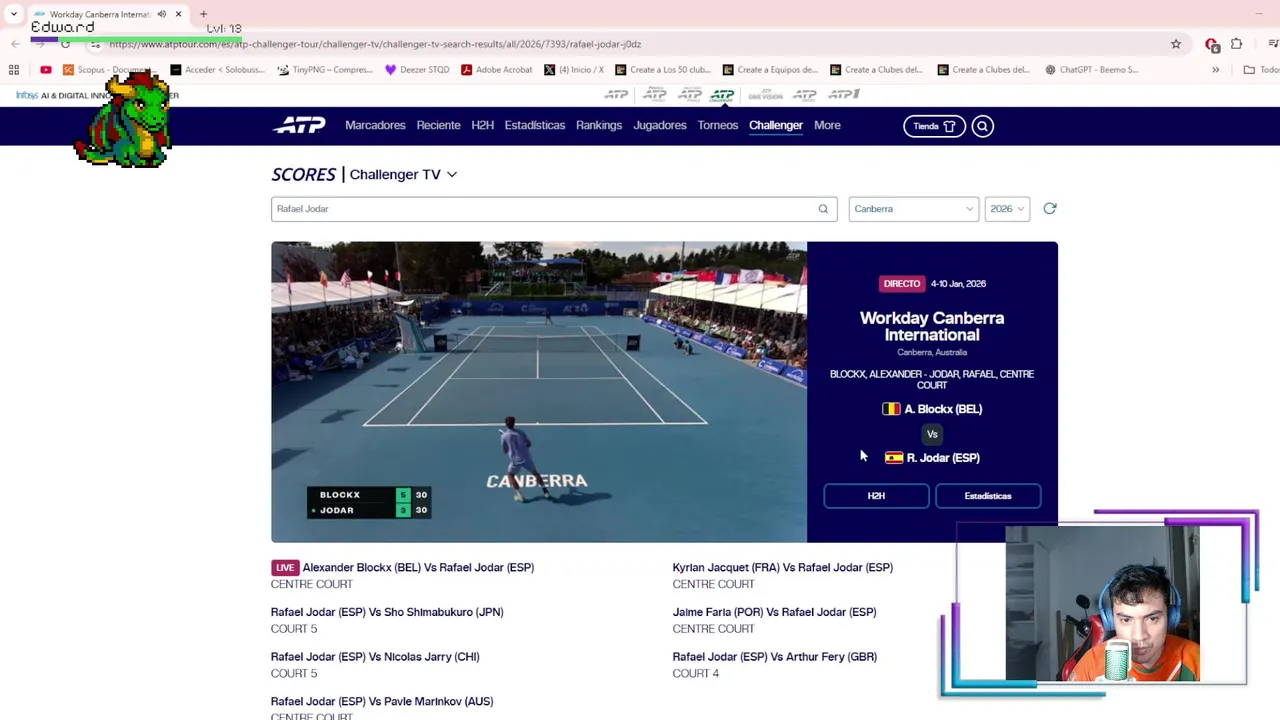Open the site search magnifier icon
This screenshot has width=1280, height=720.
point(982,126)
